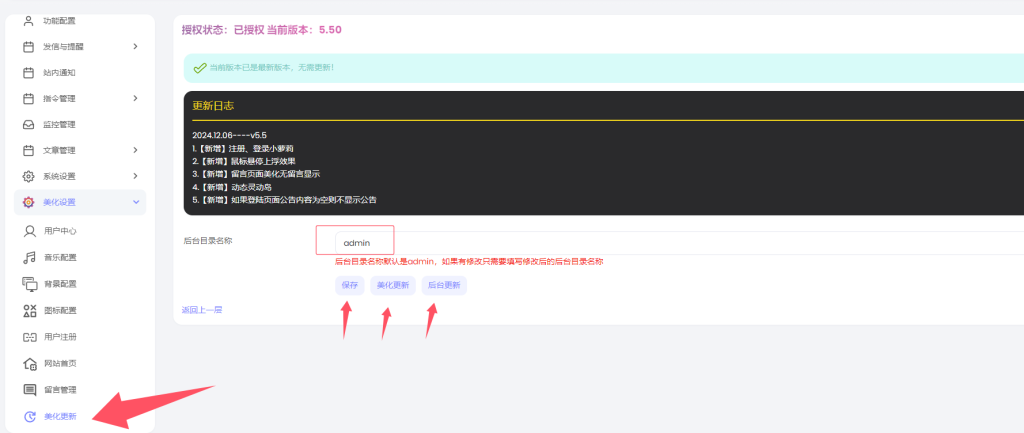The image size is (1024, 433).
Task: Collapse the 美化设置 menu chevron
Action: pos(135,203)
